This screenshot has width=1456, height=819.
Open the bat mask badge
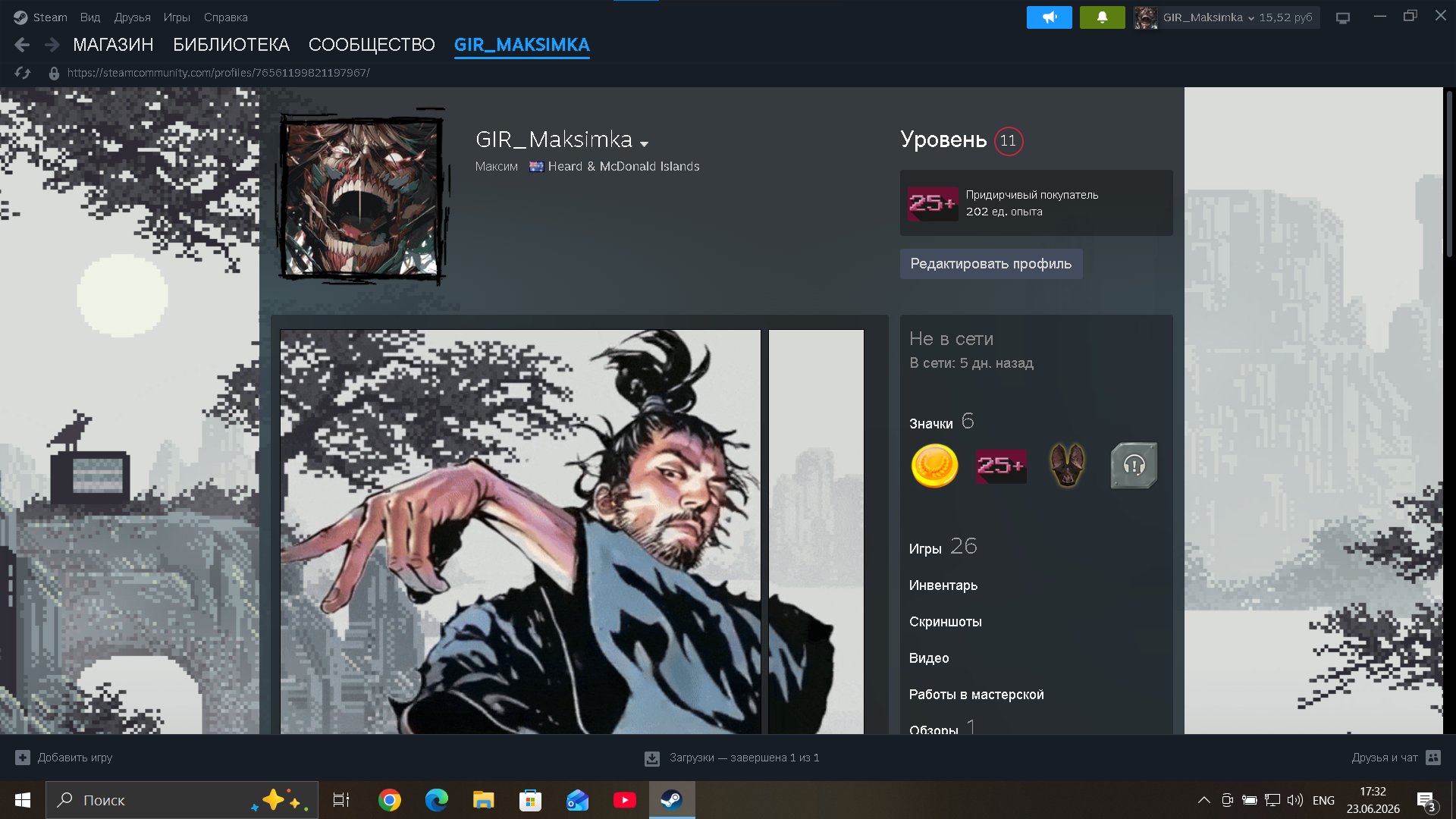click(1067, 466)
